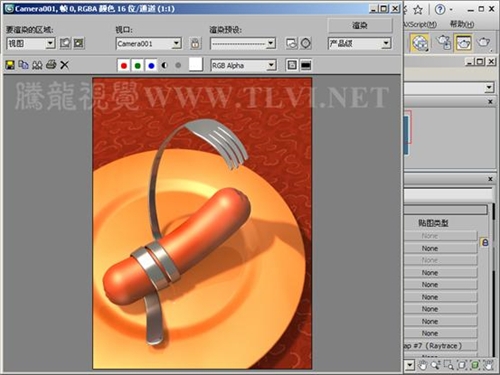Open the area to render dropdown

[31, 43]
